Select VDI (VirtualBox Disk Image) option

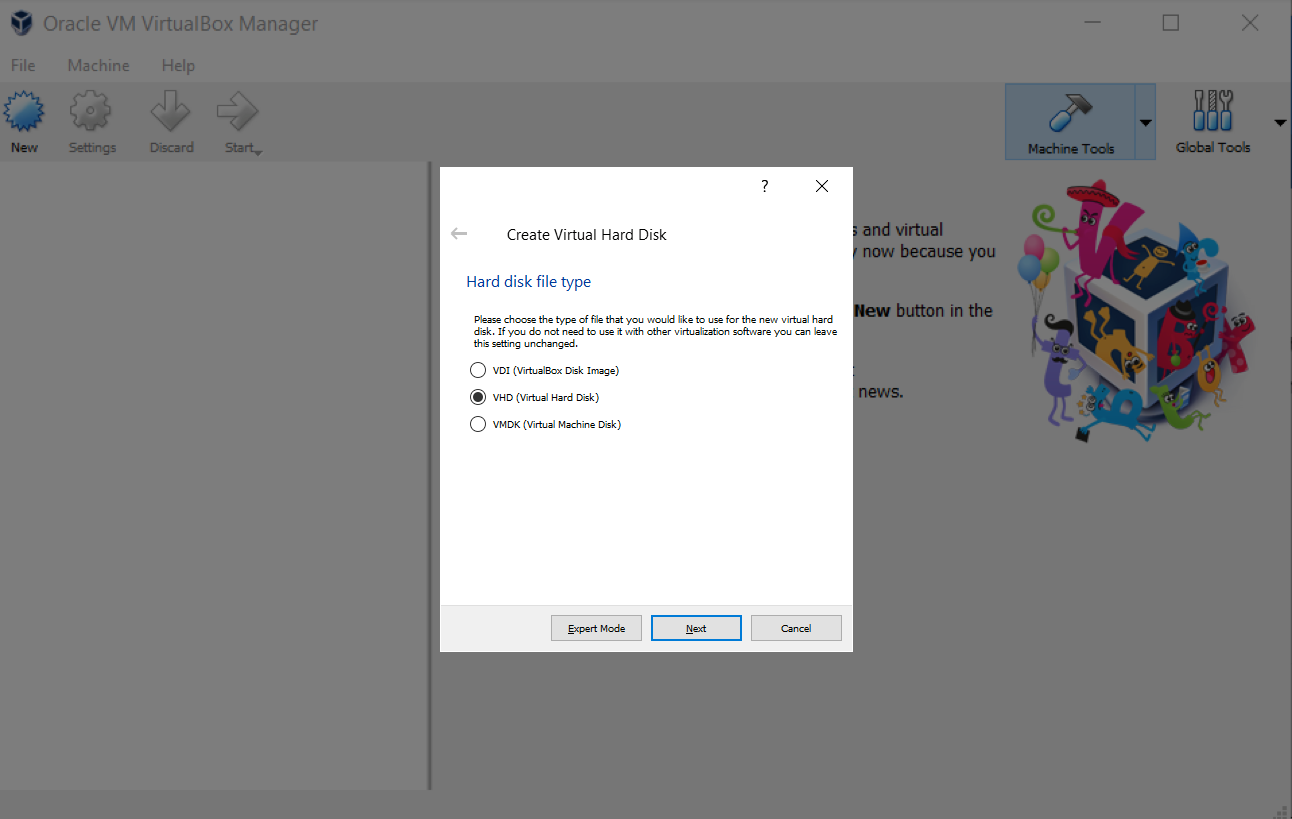(545, 370)
